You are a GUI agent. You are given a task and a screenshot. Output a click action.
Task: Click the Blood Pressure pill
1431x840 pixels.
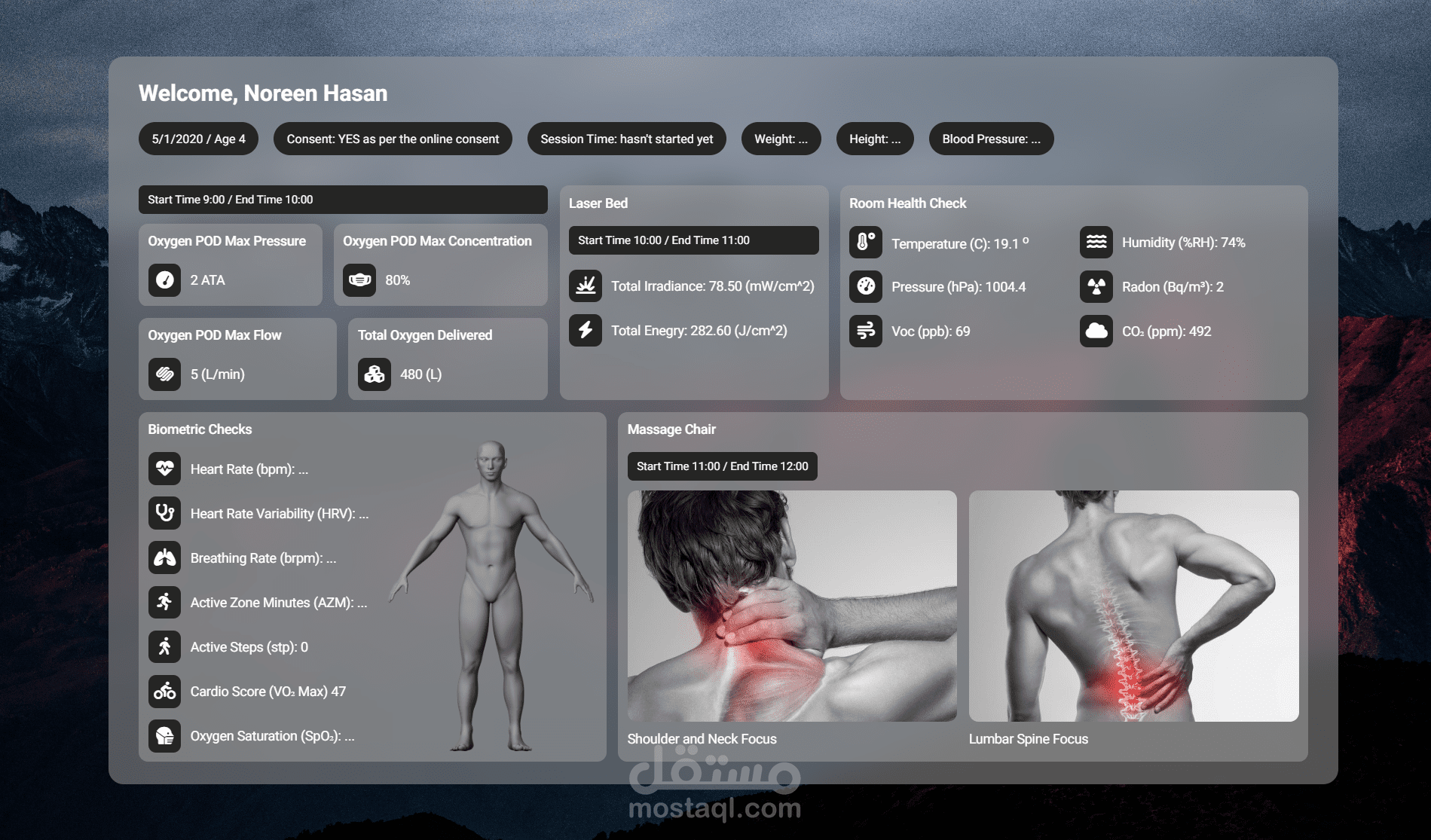point(991,139)
